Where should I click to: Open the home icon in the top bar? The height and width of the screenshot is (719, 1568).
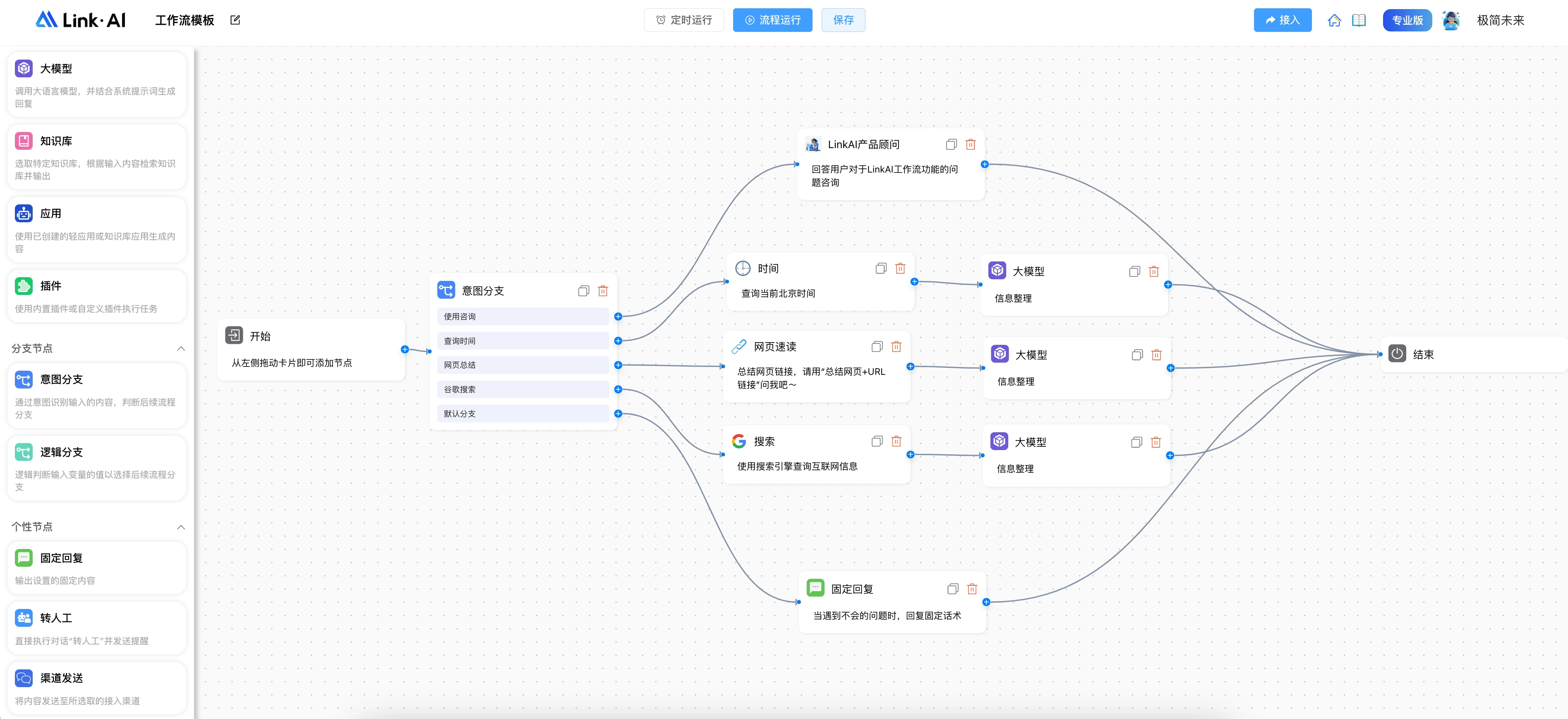tap(1334, 20)
